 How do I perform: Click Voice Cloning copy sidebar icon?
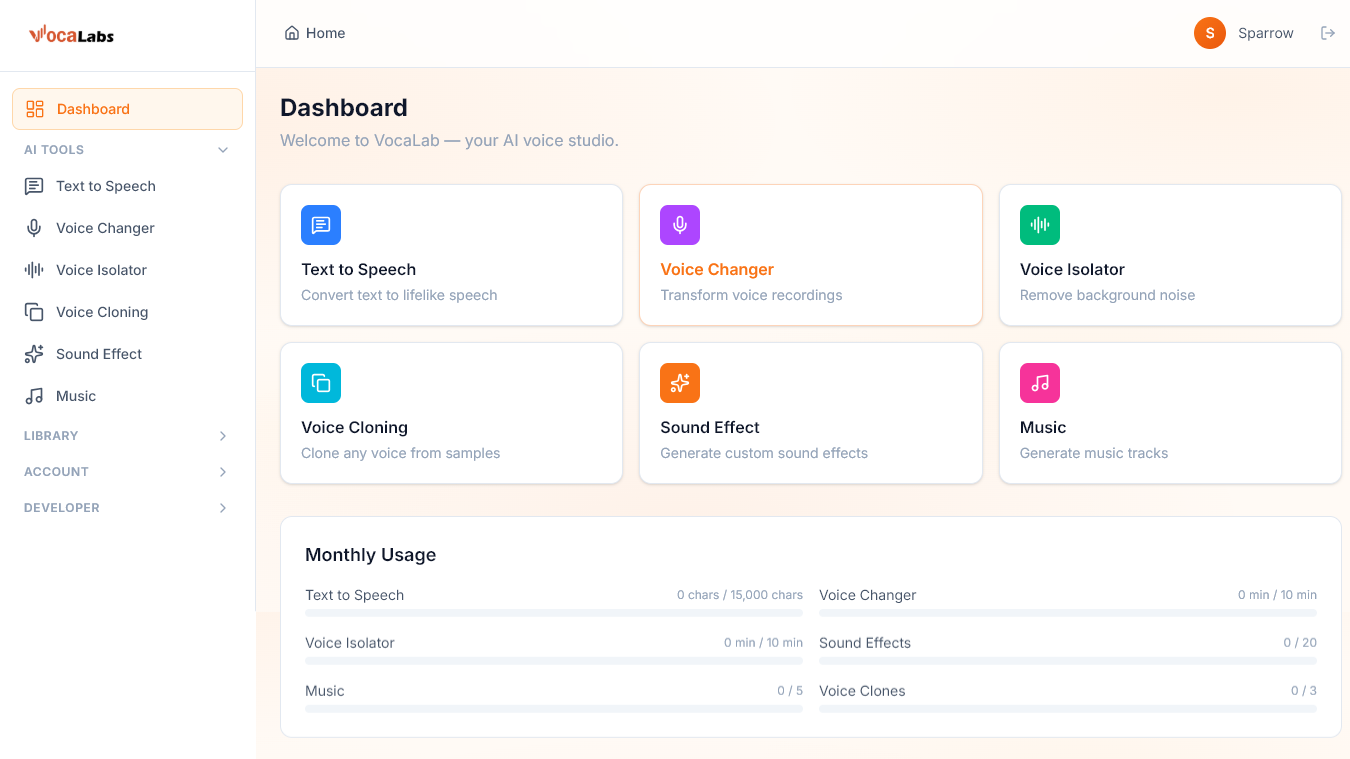point(34,312)
